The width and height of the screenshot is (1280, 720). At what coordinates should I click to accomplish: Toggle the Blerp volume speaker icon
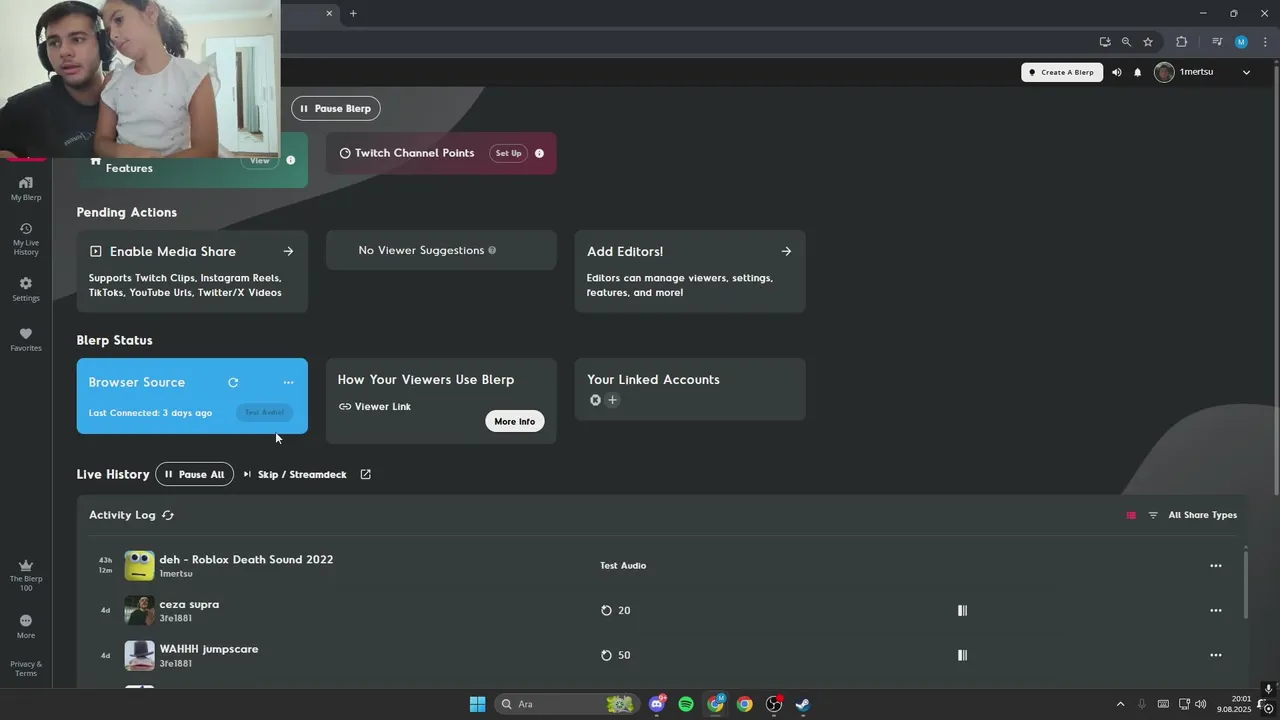point(1117,72)
